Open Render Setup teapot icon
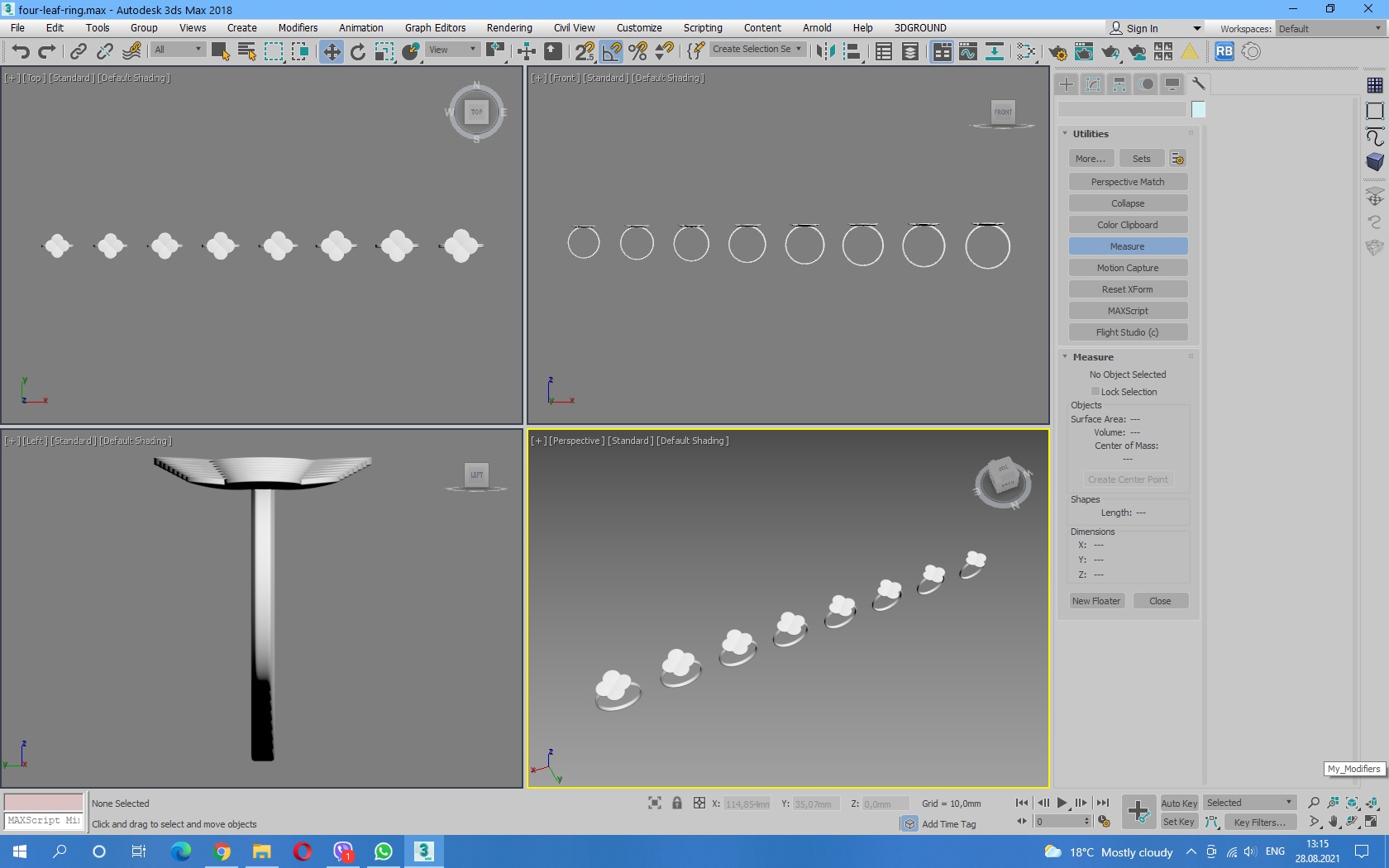This screenshot has width=1389, height=868. [1057, 52]
